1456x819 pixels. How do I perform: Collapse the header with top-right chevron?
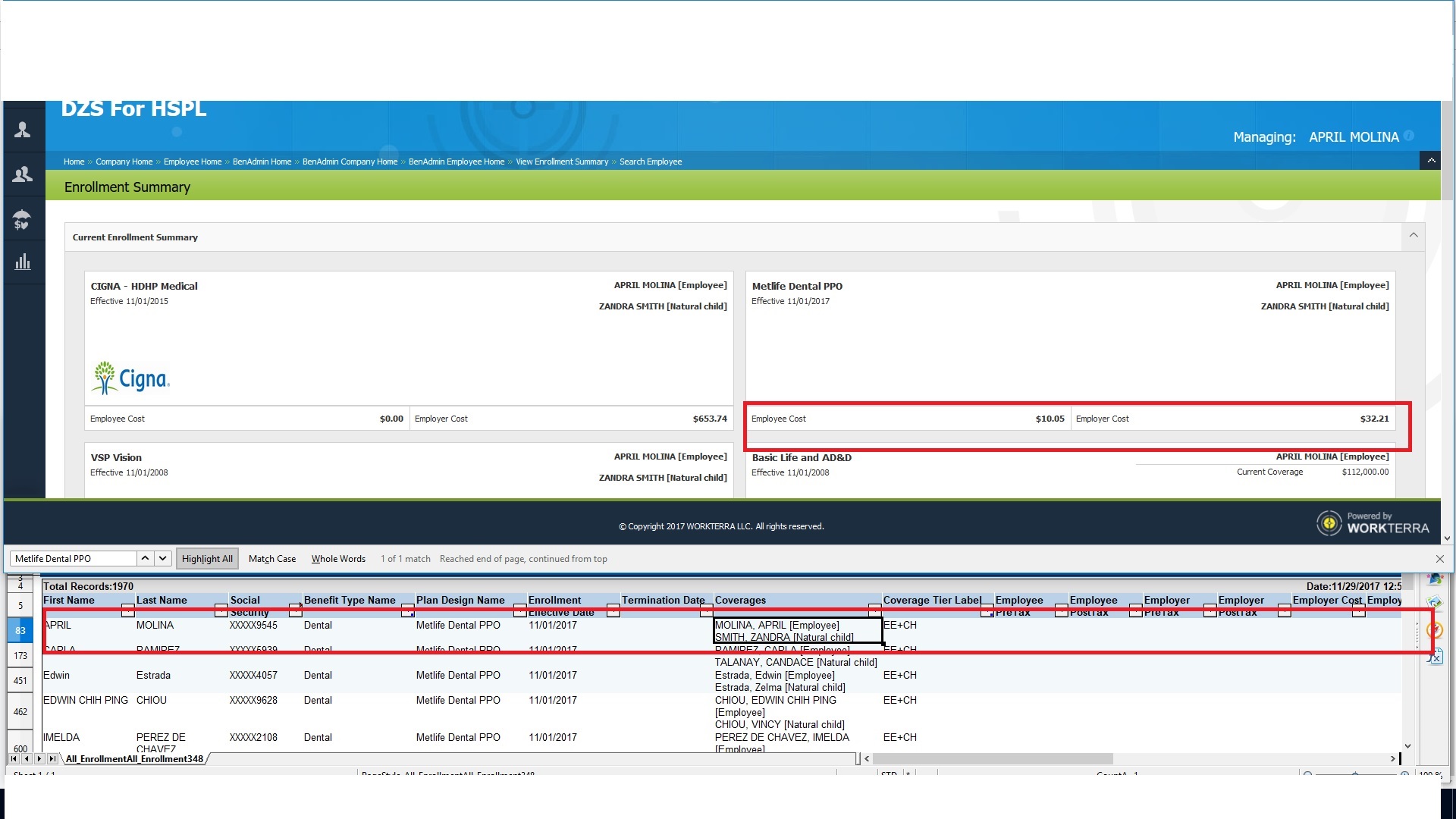click(x=1431, y=161)
